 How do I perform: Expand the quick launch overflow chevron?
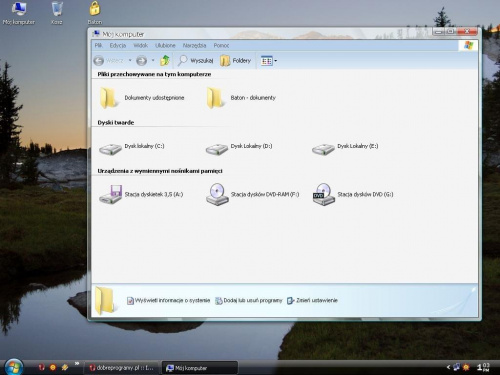tap(77, 363)
